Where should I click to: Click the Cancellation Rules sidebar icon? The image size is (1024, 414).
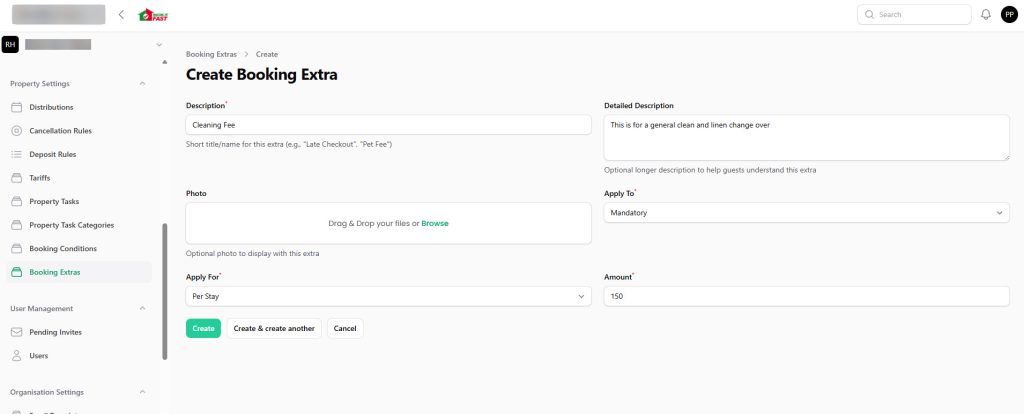tap(16, 131)
